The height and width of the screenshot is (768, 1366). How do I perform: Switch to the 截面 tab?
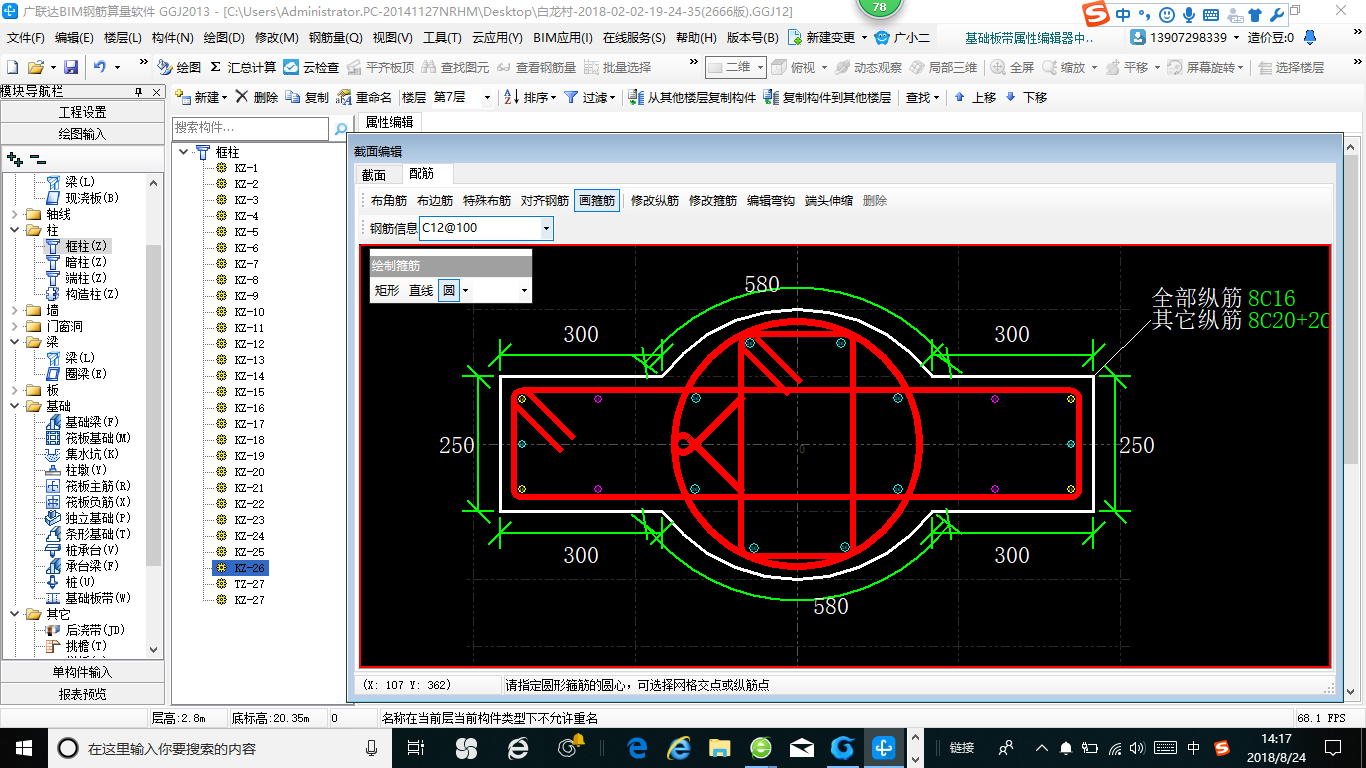(374, 174)
